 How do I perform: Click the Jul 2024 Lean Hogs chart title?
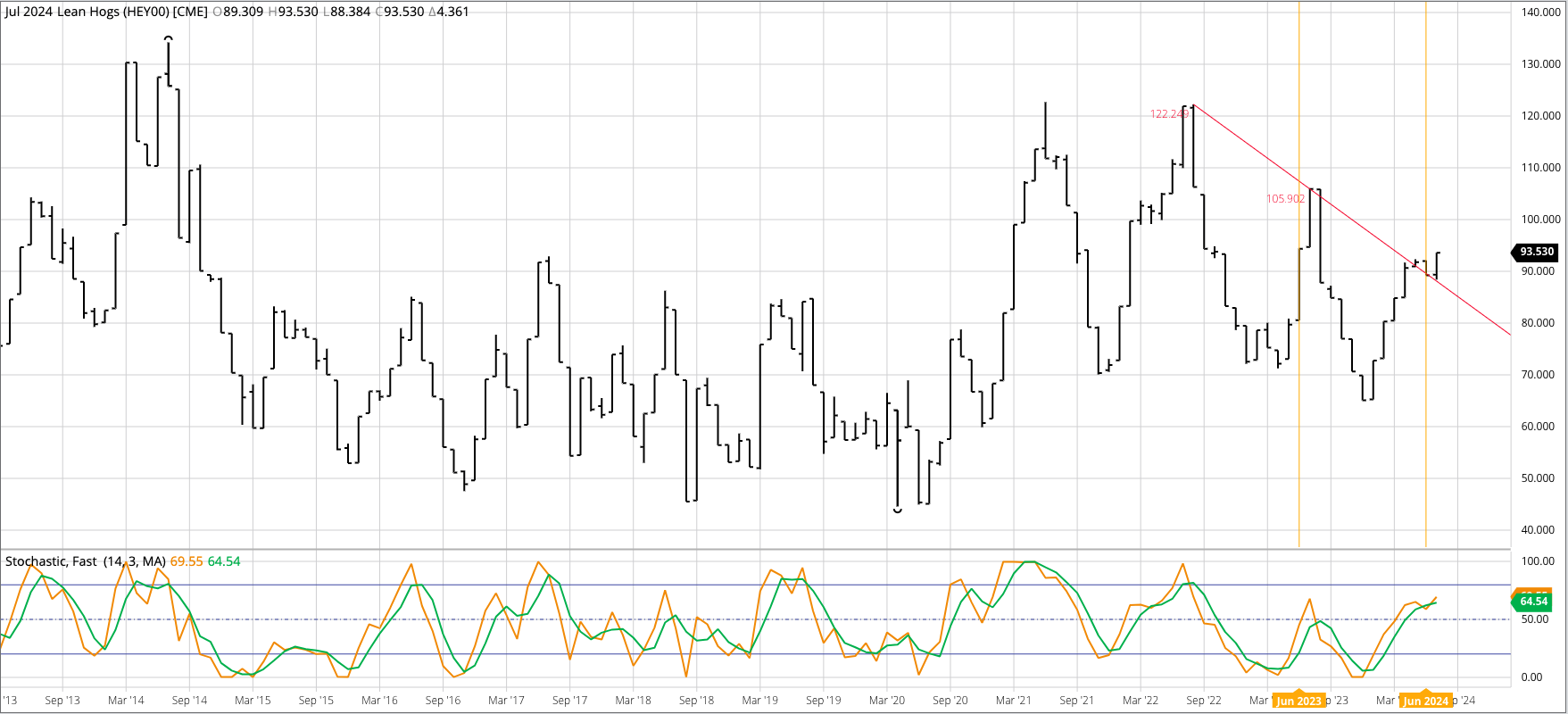click(106, 12)
